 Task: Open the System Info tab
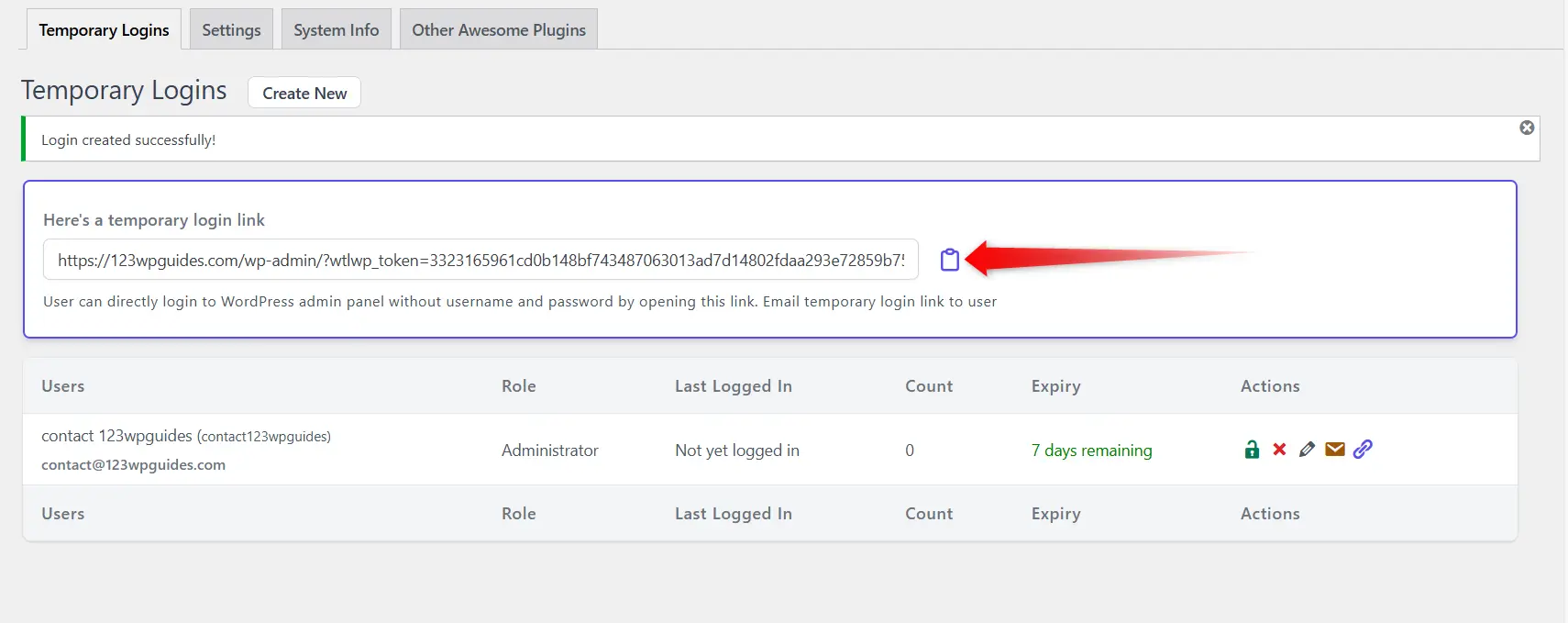pos(336,30)
